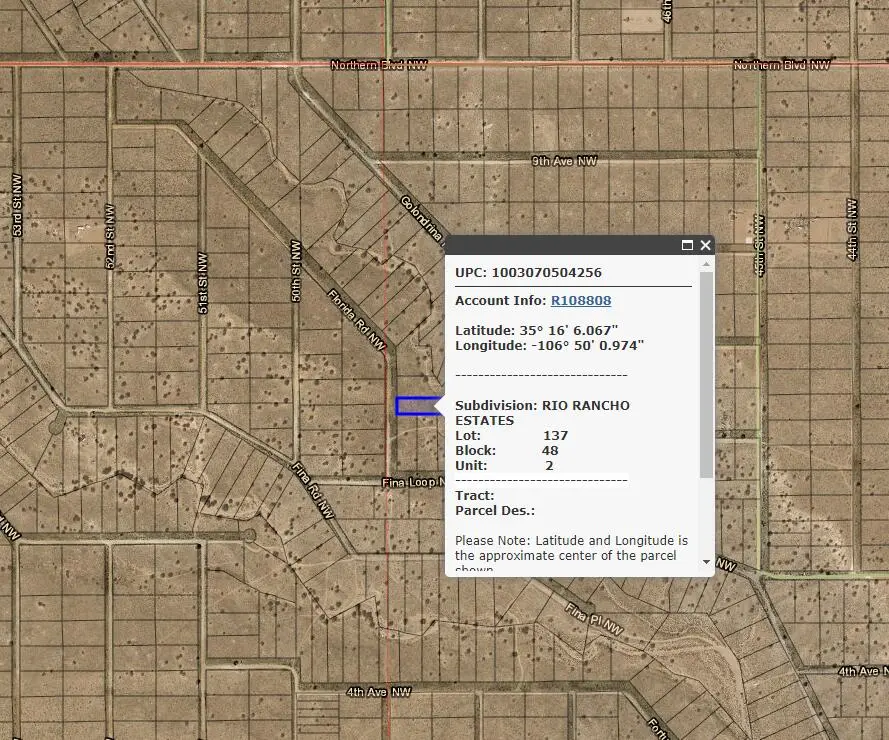Click the 51st St NW road label

202,280
